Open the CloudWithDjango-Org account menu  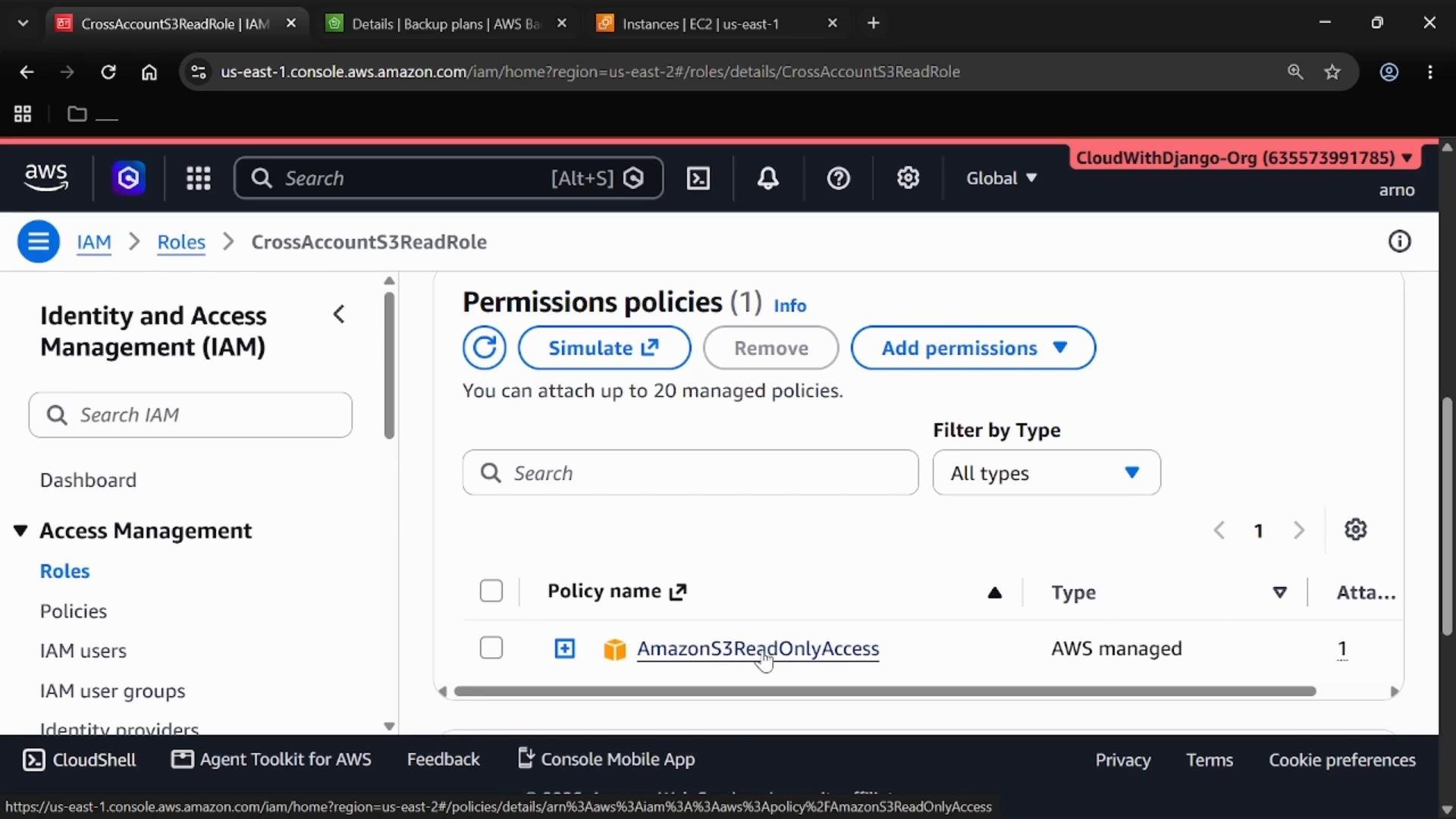pos(1244,158)
